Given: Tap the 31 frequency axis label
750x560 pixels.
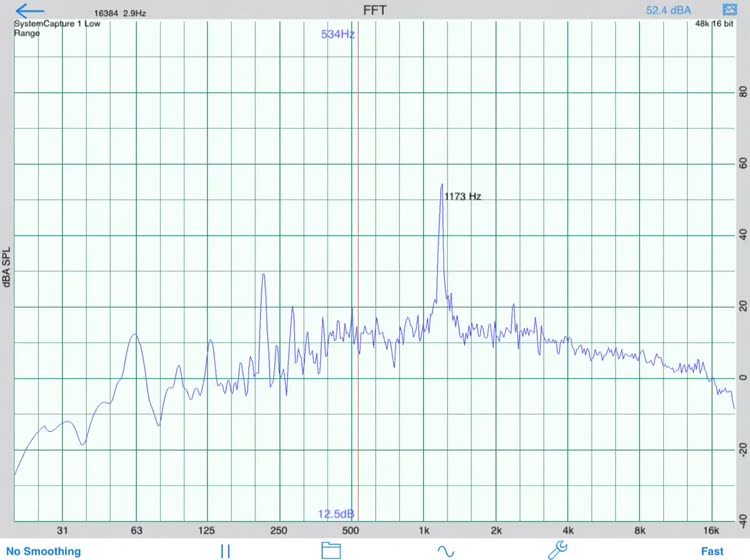Looking at the screenshot, I should coord(62,530).
